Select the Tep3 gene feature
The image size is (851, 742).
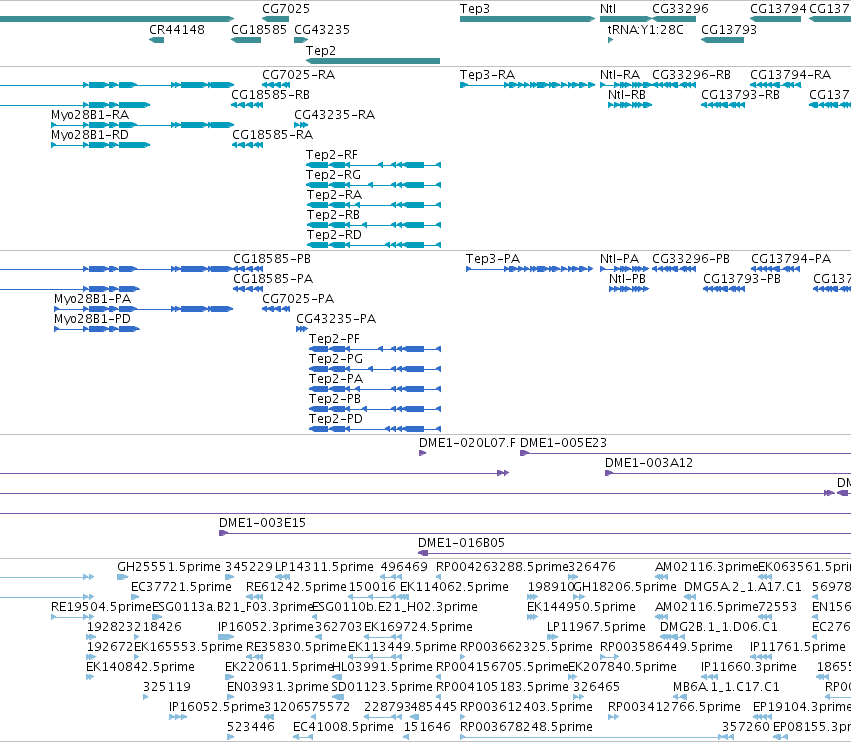pos(527,19)
